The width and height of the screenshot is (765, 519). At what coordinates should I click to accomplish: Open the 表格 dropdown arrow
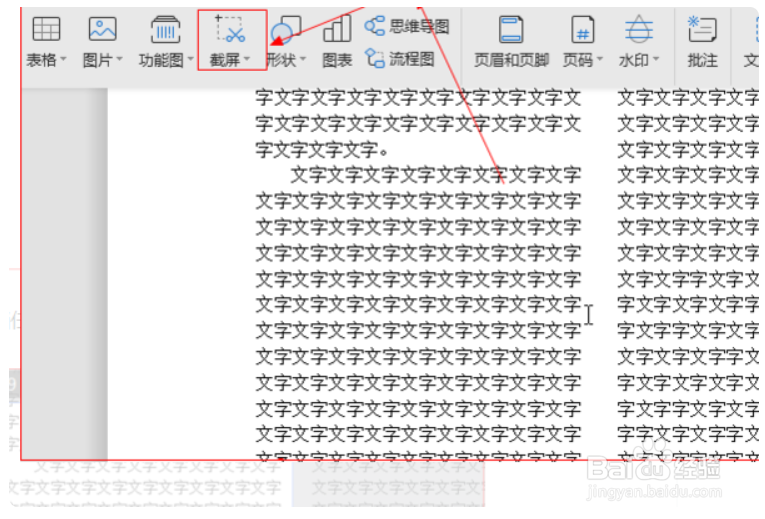point(63,60)
